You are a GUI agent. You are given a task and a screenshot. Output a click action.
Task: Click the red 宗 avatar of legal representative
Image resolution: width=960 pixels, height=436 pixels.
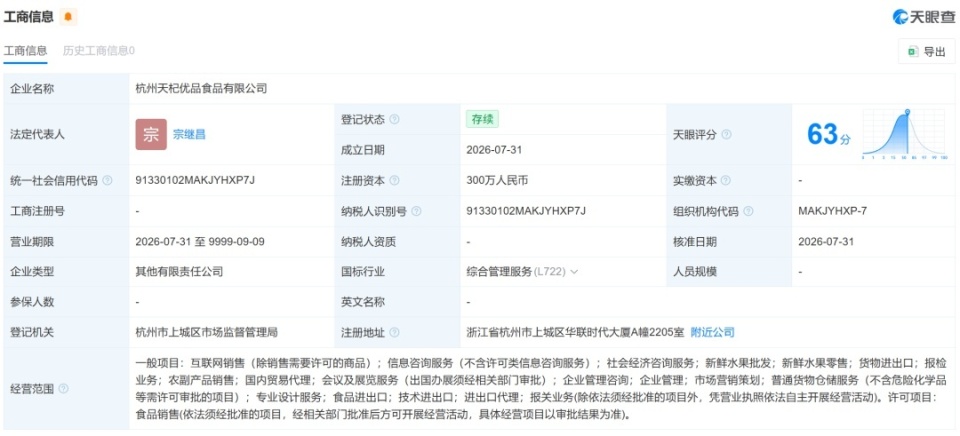coord(151,135)
